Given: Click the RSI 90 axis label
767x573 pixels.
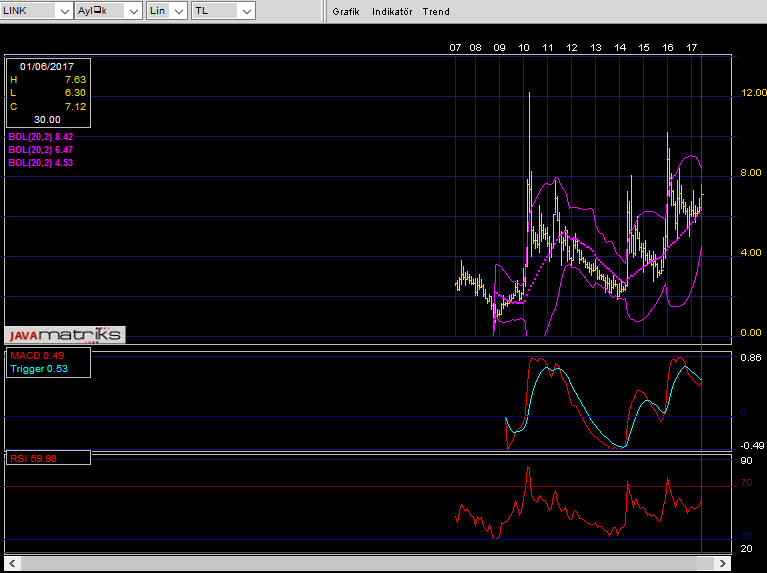Looking at the screenshot, I should 746,460.
